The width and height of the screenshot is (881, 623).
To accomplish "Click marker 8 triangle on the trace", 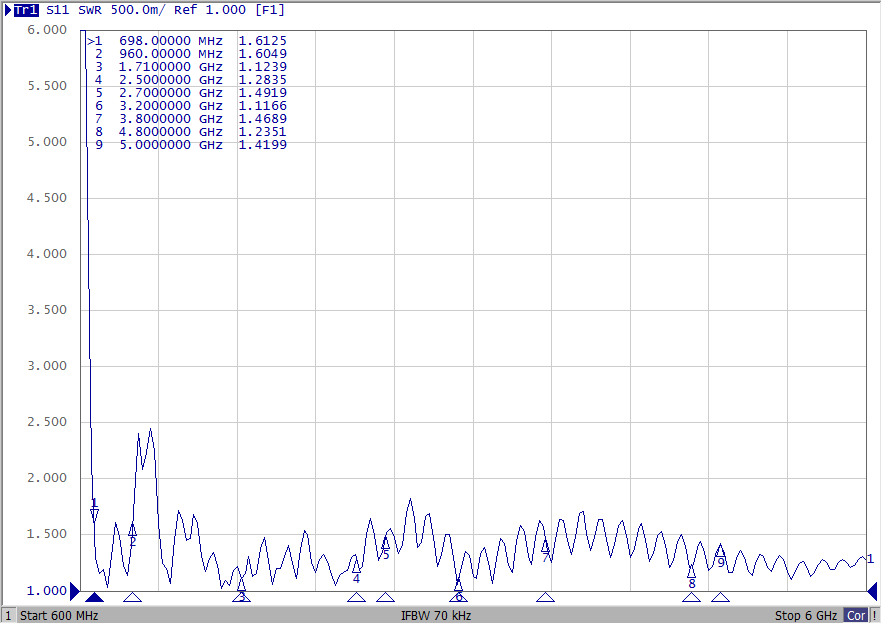I will point(692,572).
